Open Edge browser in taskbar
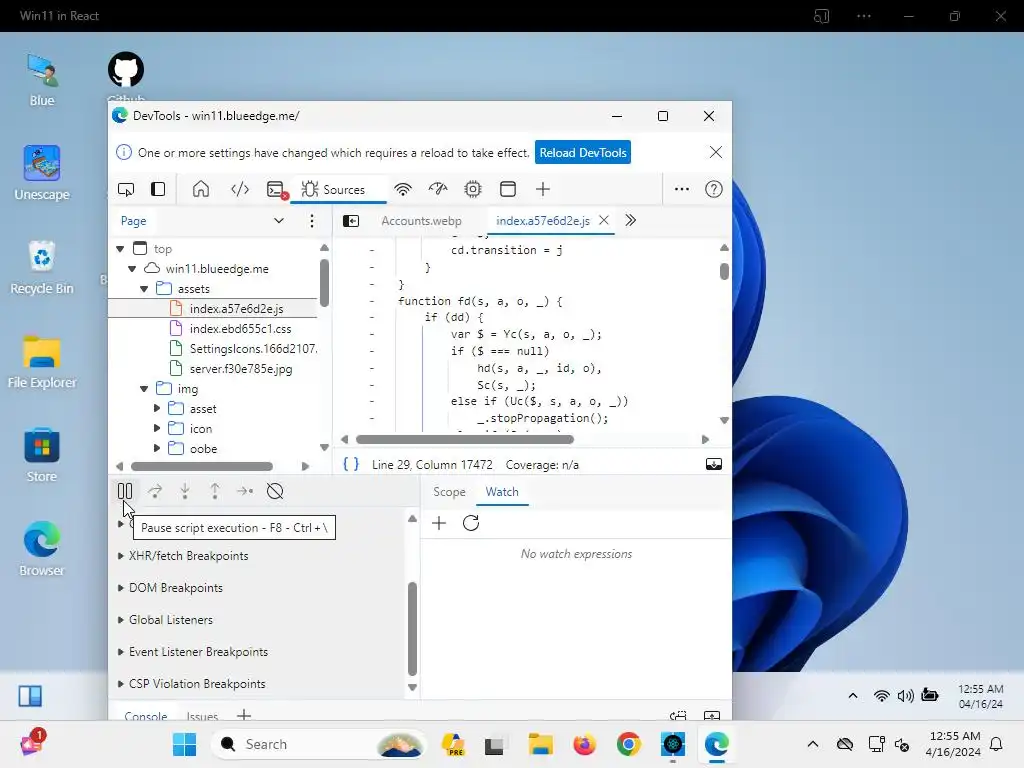The height and width of the screenshot is (768, 1024). coord(716,744)
